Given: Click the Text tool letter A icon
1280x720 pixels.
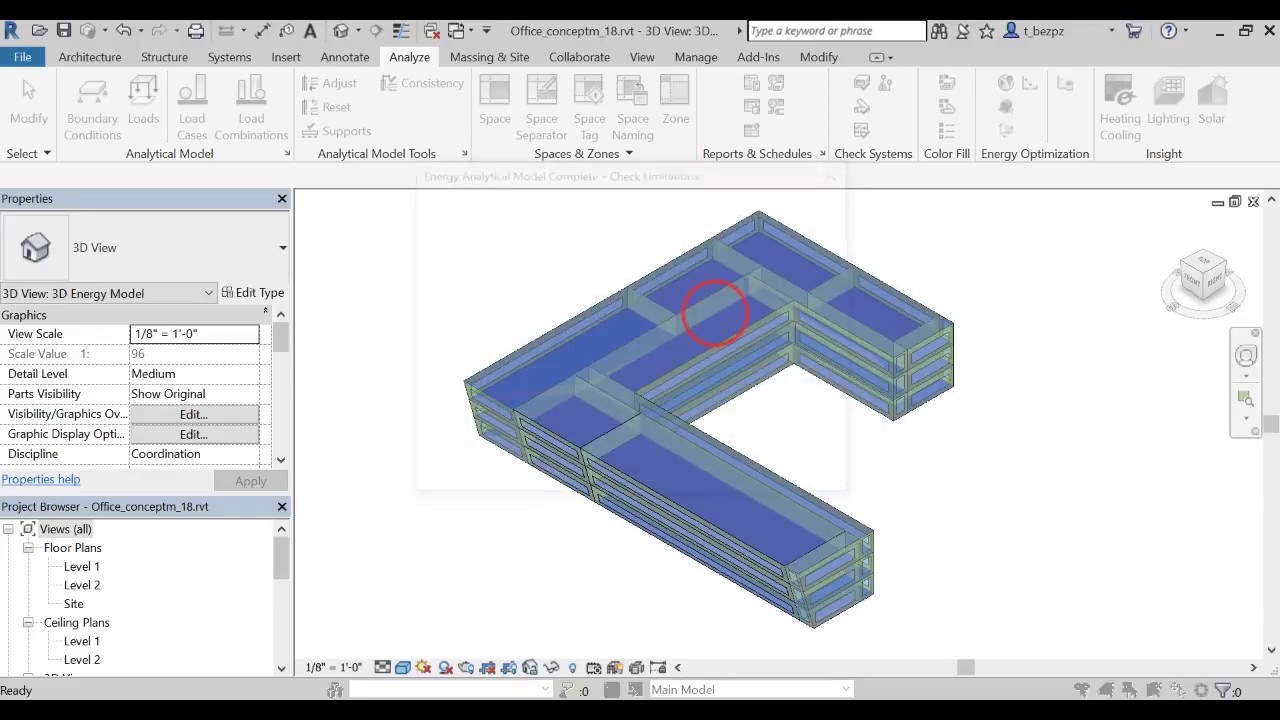Looking at the screenshot, I should point(310,31).
